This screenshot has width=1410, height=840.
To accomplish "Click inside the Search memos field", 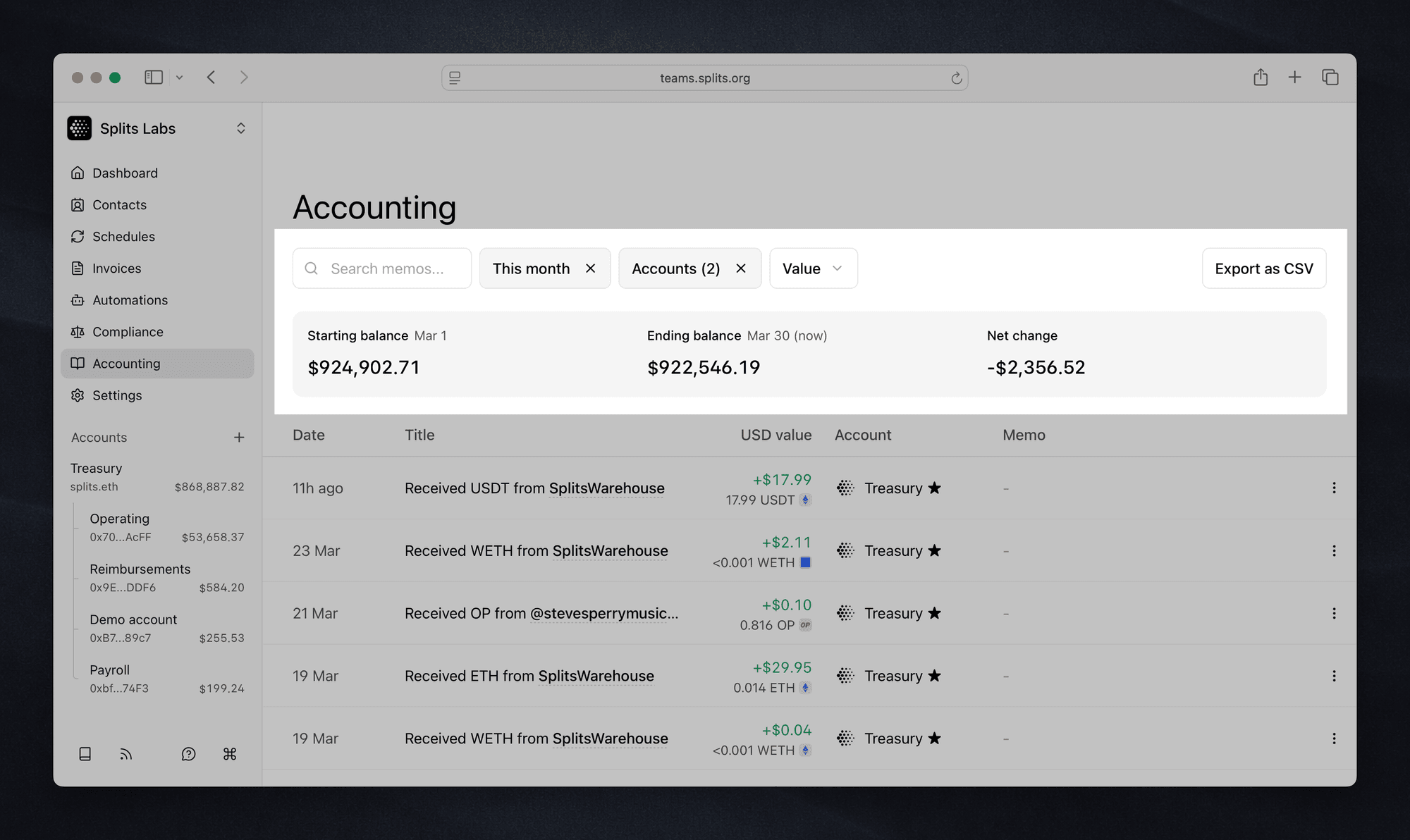I will pos(388,268).
